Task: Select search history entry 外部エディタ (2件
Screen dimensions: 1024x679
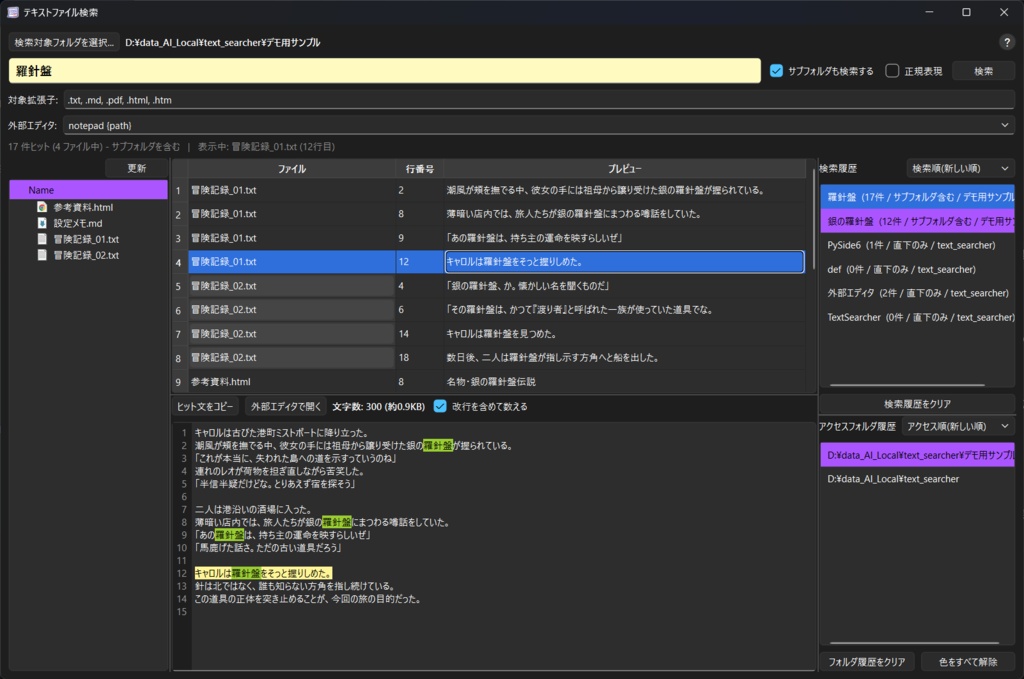Action: pyautogui.click(x=918, y=293)
